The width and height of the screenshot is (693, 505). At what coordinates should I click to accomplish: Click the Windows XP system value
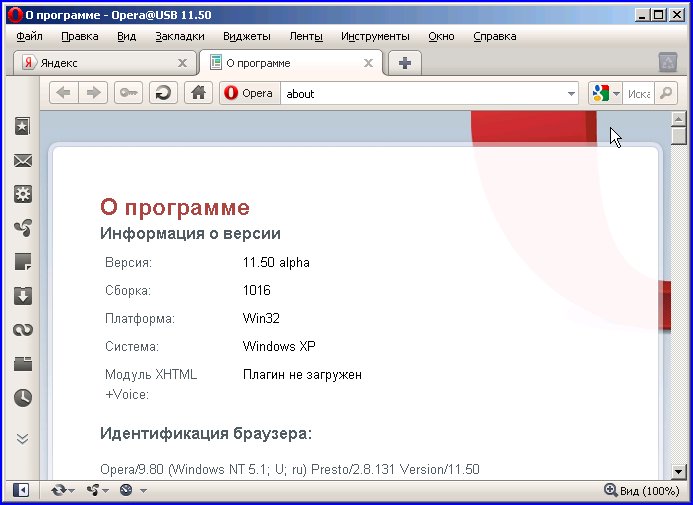(279, 346)
